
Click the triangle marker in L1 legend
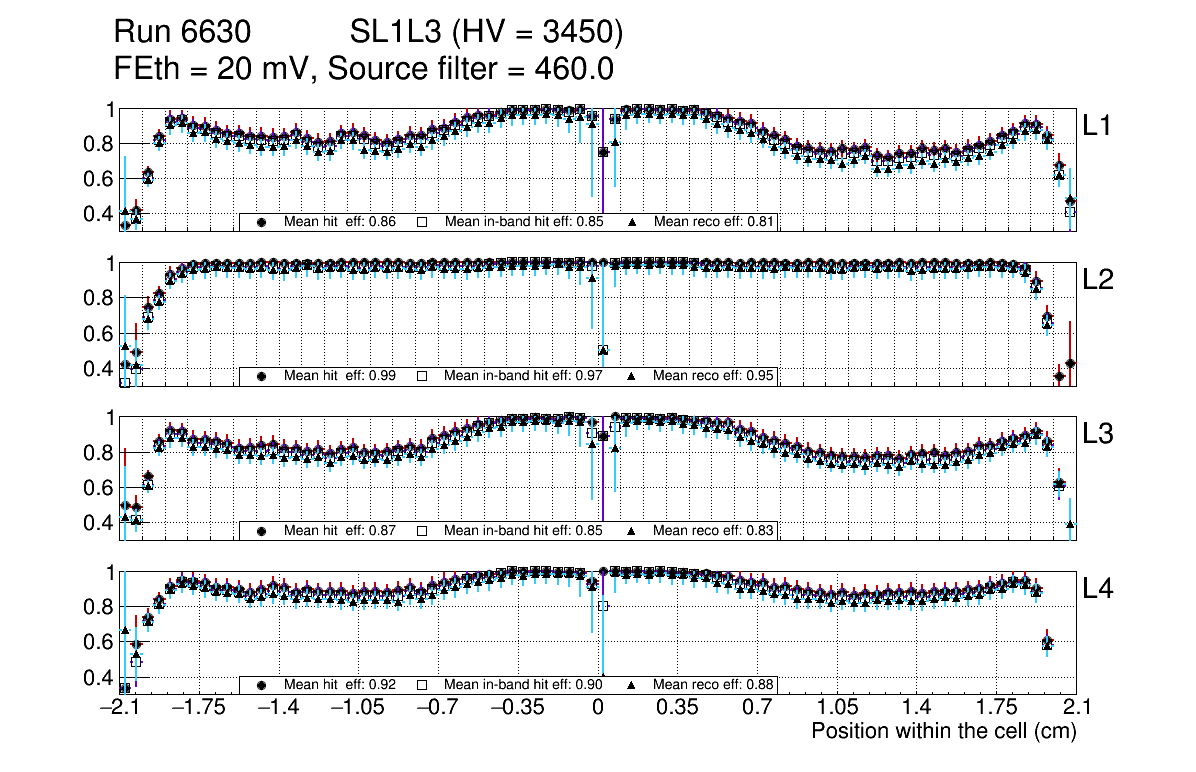pyautogui.click(x=631, y=222)
